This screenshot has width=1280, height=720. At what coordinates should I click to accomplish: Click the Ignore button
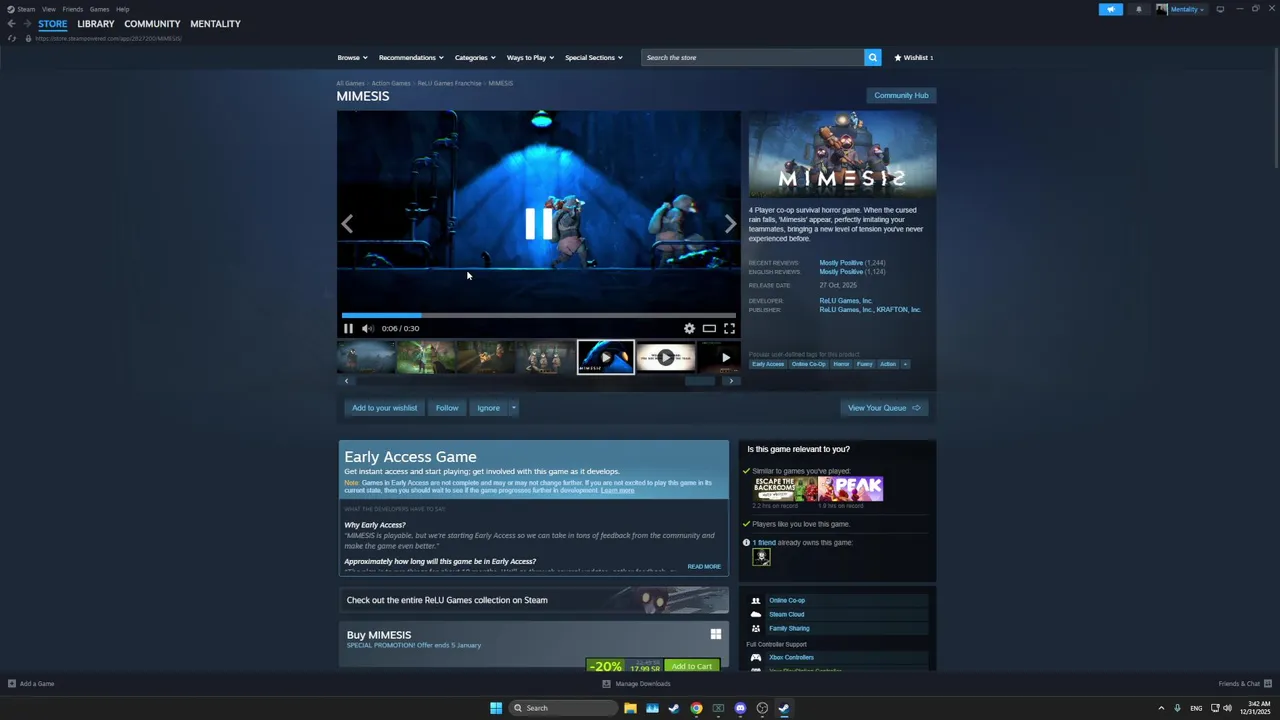coord(488,408)
